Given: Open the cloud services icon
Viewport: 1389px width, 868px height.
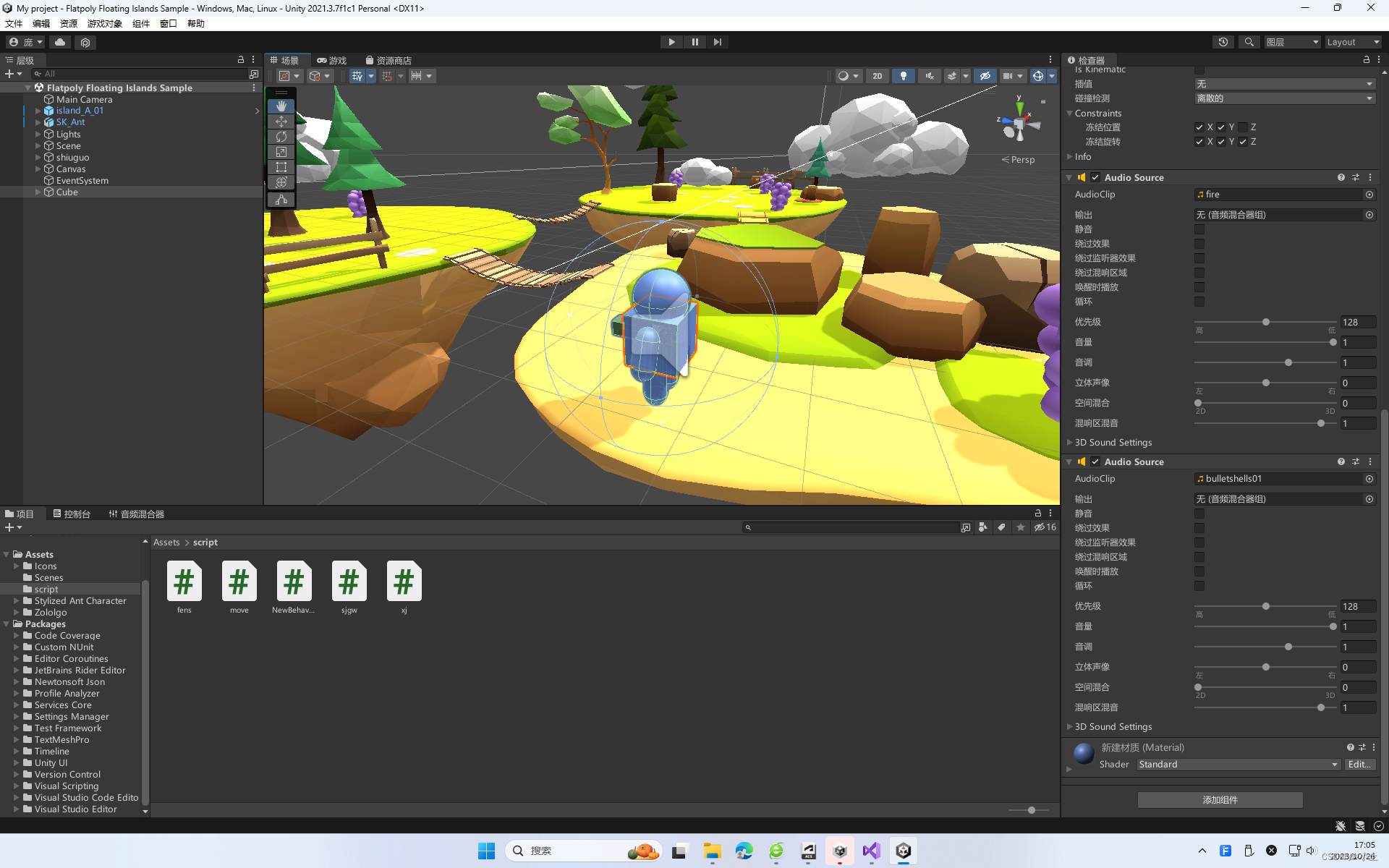Looking at the screenshot, I should [x=60, y=42].
